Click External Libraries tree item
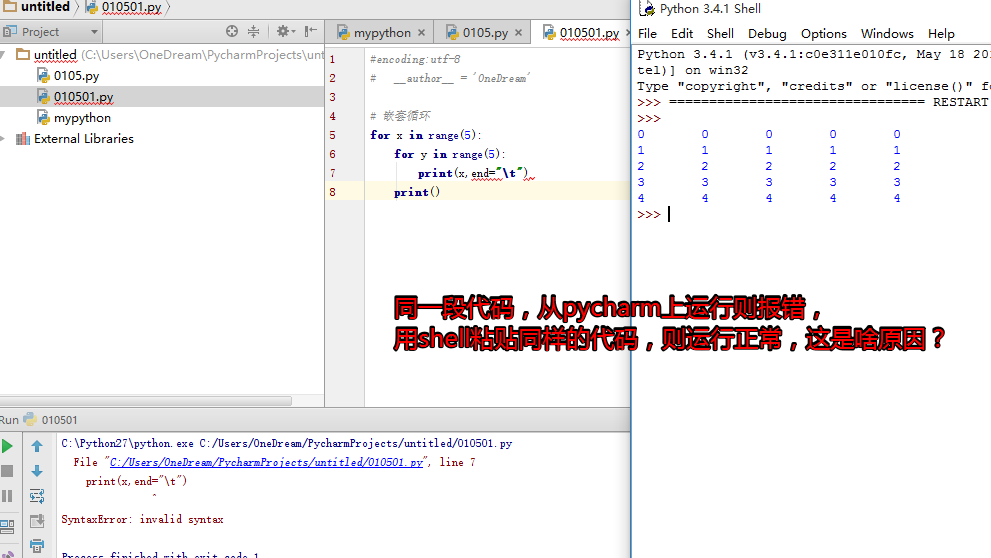 pos(83,139)
